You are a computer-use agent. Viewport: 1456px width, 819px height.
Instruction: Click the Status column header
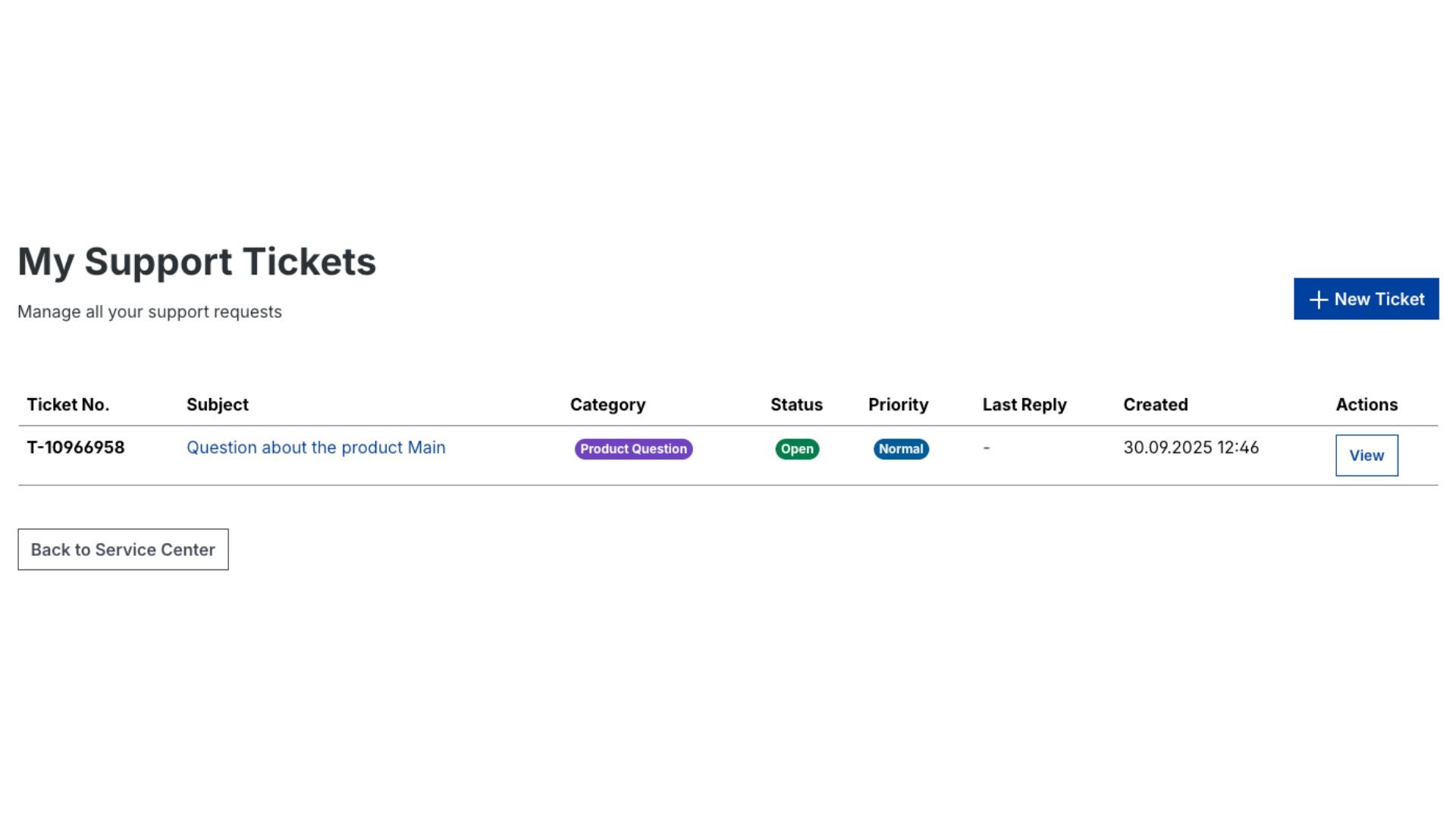click(796, 405)
